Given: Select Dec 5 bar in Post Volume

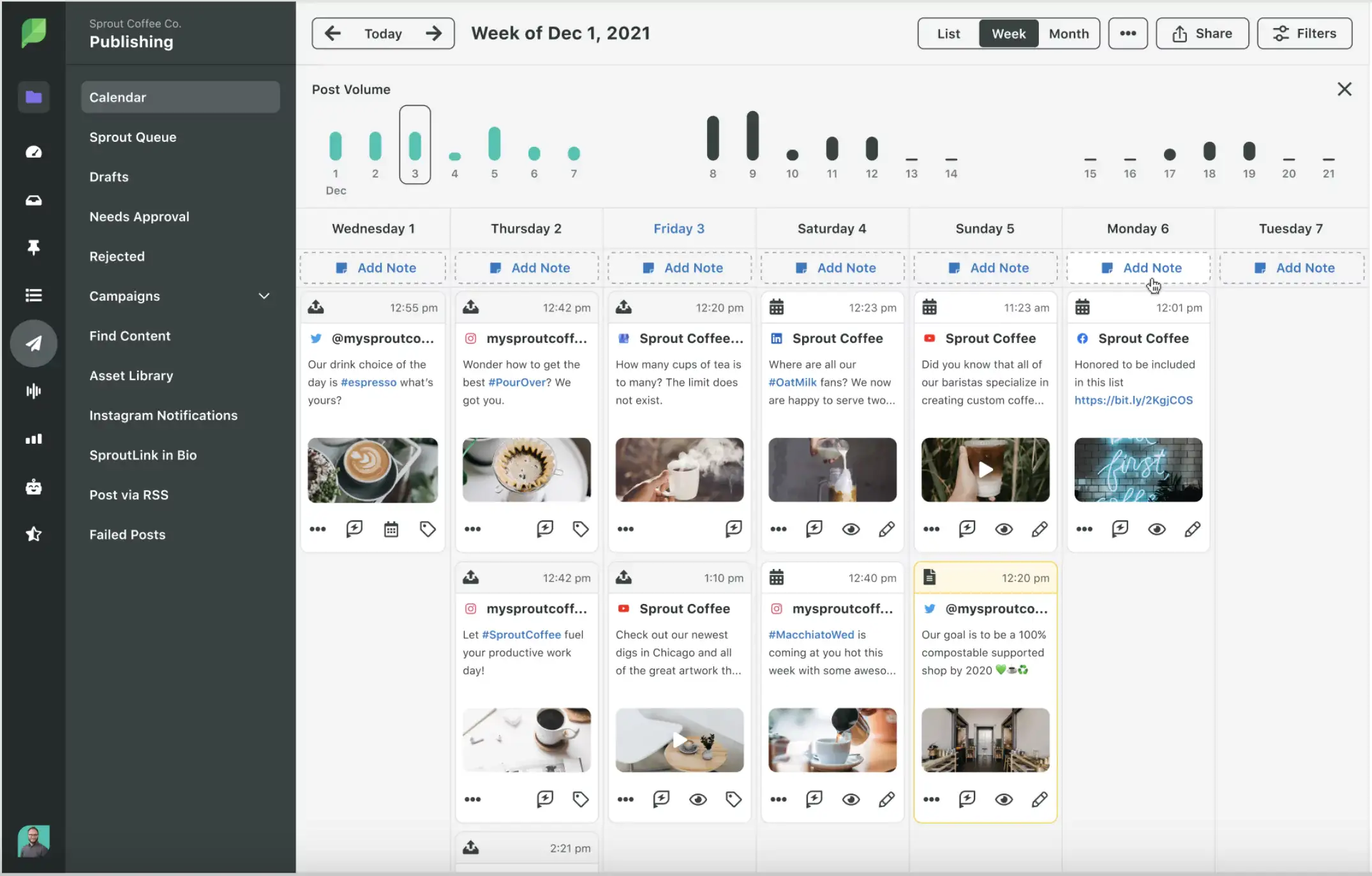Looking at the screenshot, I should tap(494, 144).
